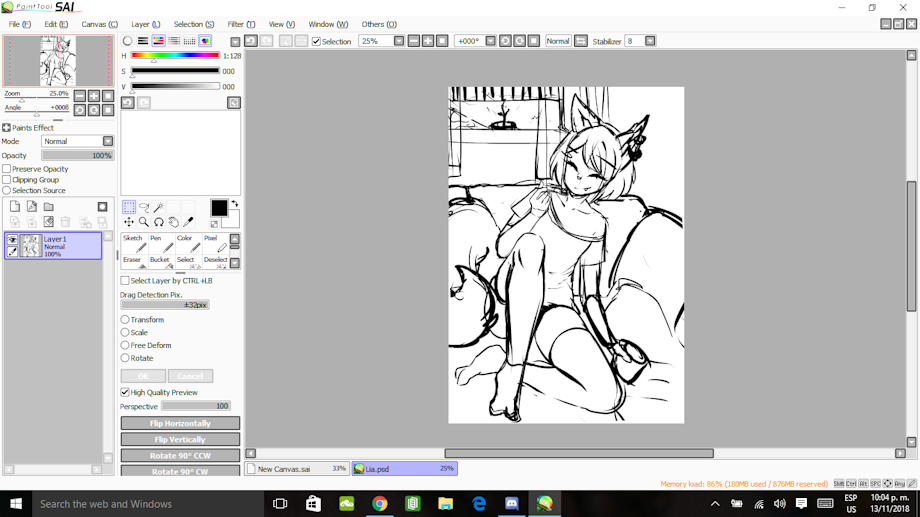
Task: Open the 25% canvas zoom dropdown
Action: [398, 41]
